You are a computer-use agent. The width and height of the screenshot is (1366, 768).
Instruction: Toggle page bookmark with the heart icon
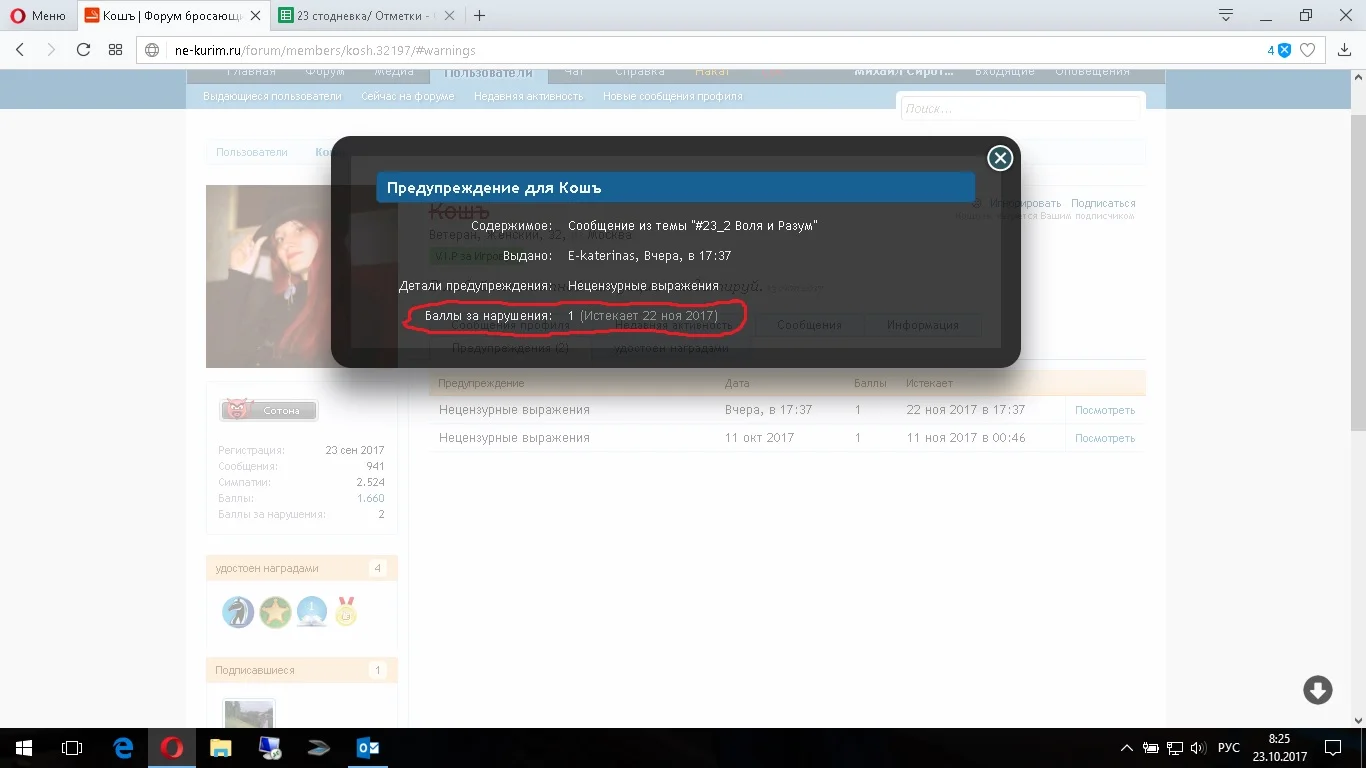1307,50
